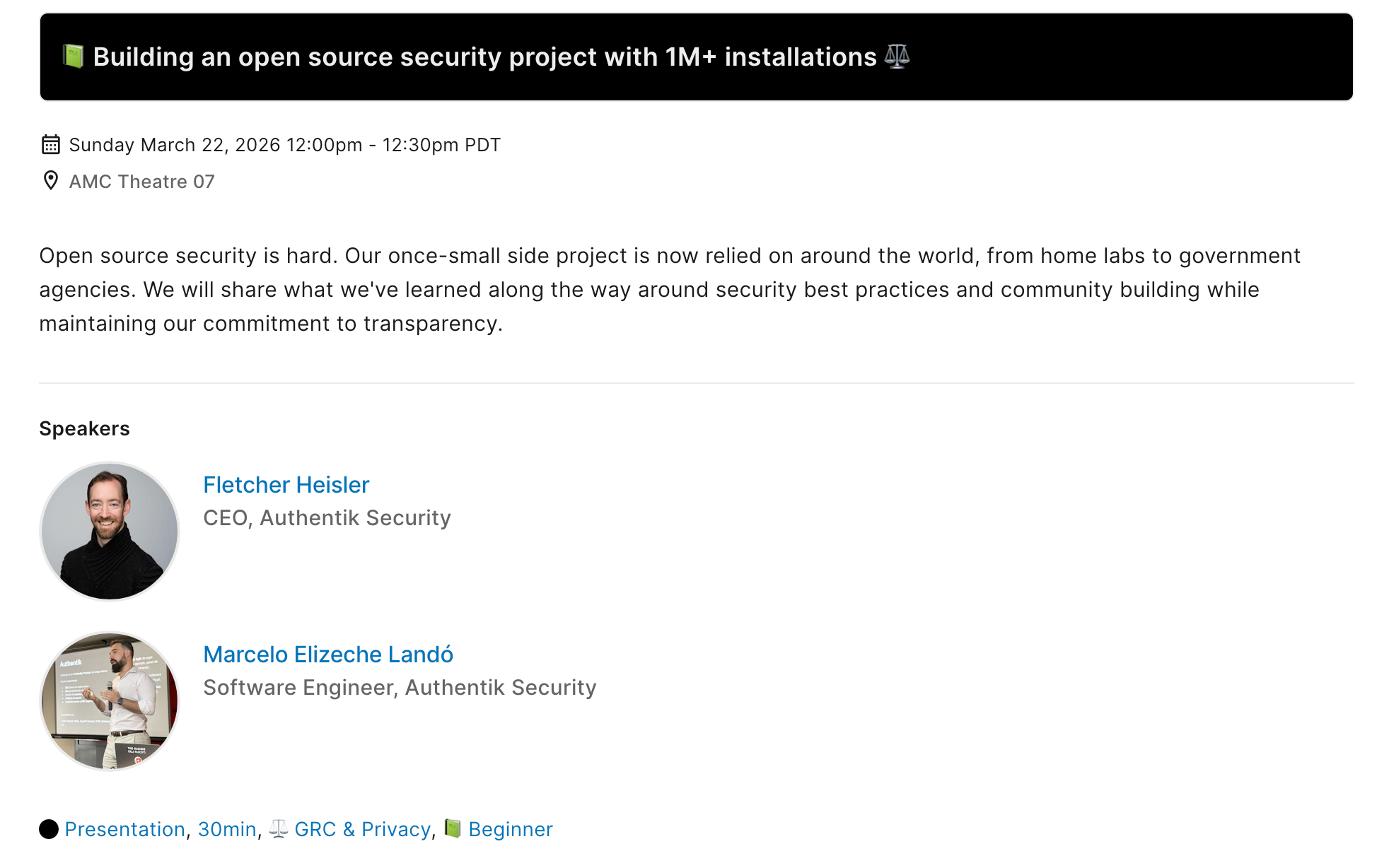
Task: Select the Presentation session type tag
Action: click(124, 829)
